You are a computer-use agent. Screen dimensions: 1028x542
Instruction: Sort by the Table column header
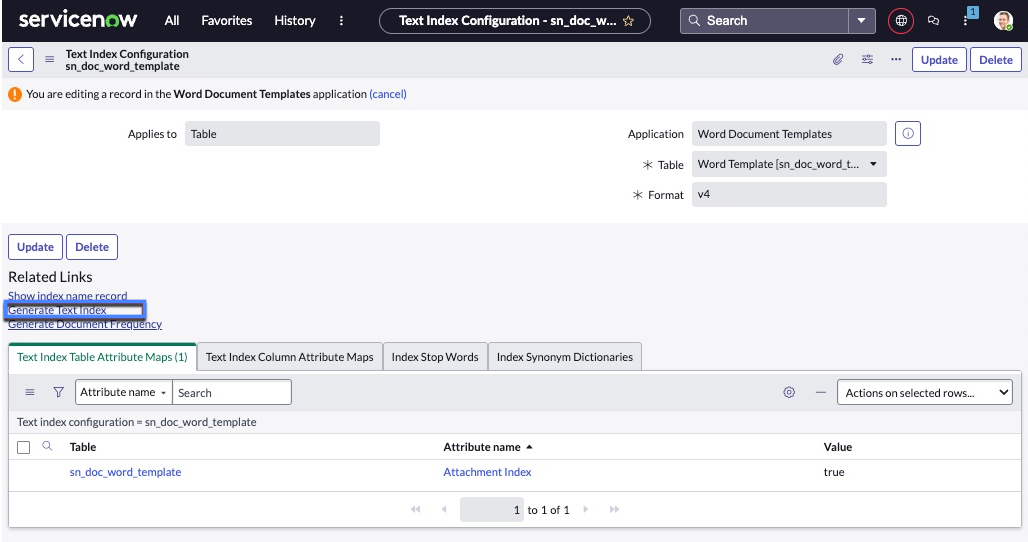[x=83, y=447]
